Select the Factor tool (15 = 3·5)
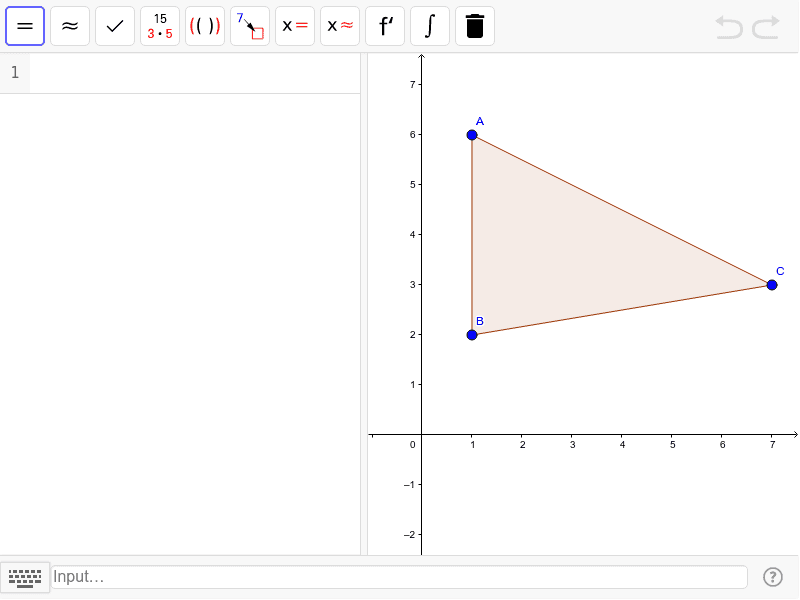Image resolution: width=800 pixels, height=600 pixels. [x=160, y=26]
